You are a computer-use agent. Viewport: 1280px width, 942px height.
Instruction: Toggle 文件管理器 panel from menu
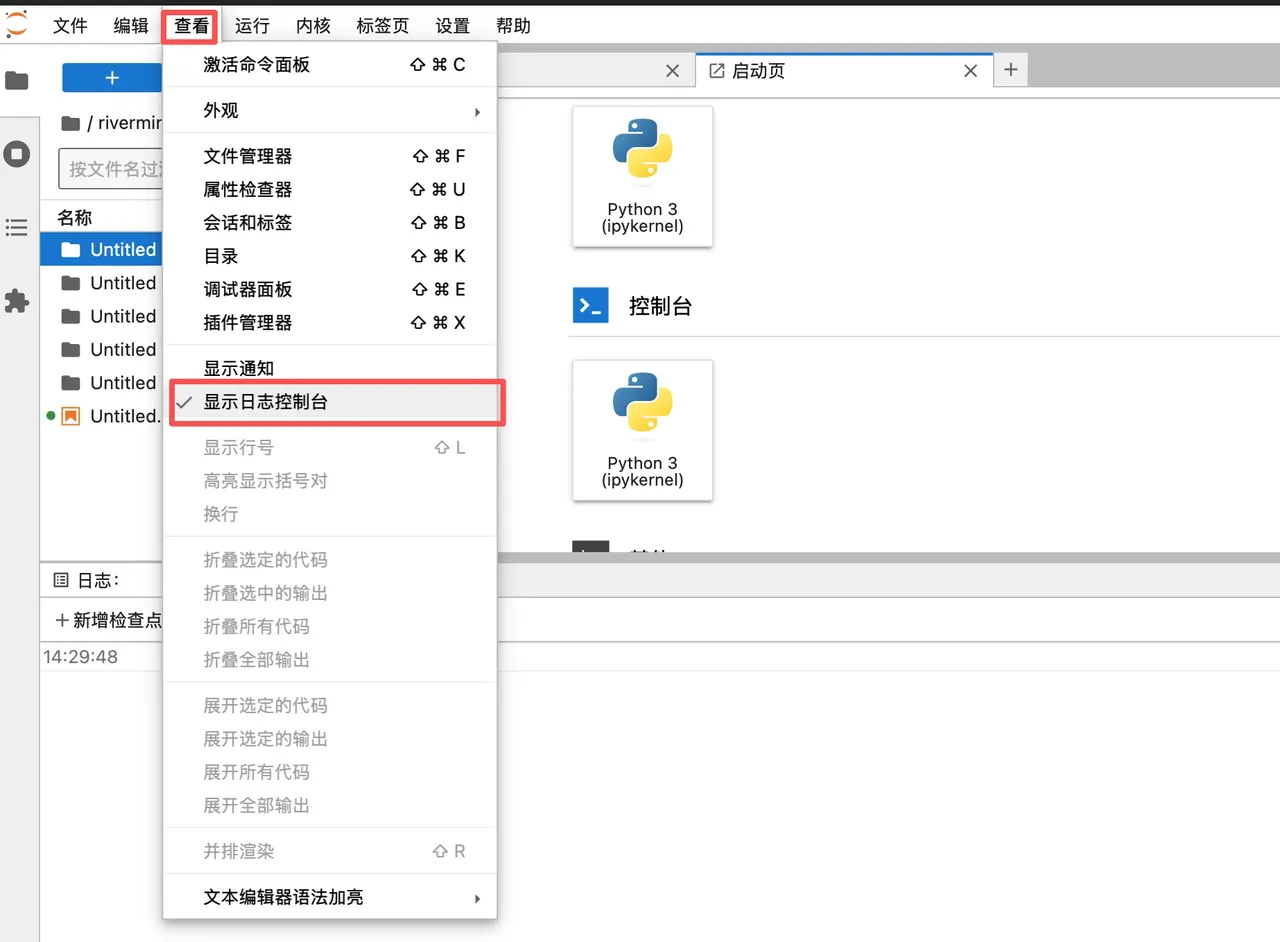[x=248, y=156]
